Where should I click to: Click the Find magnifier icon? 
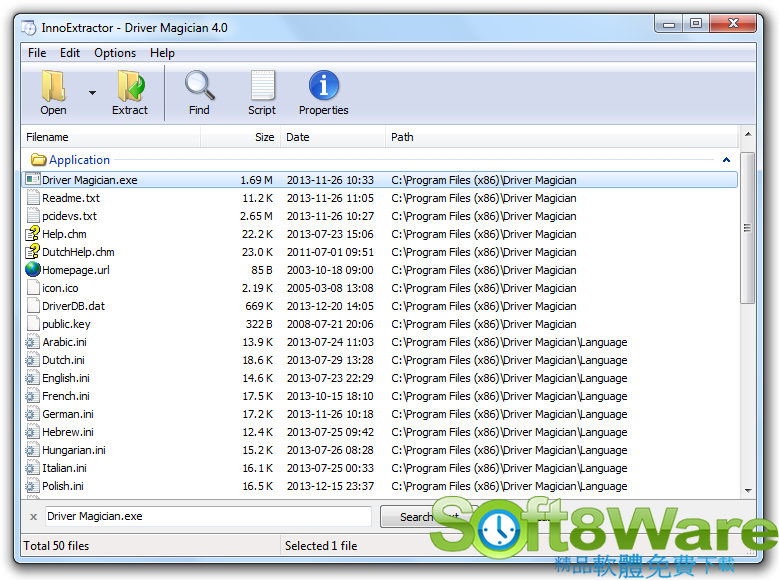pyautogui.click(x=200, y=85)
